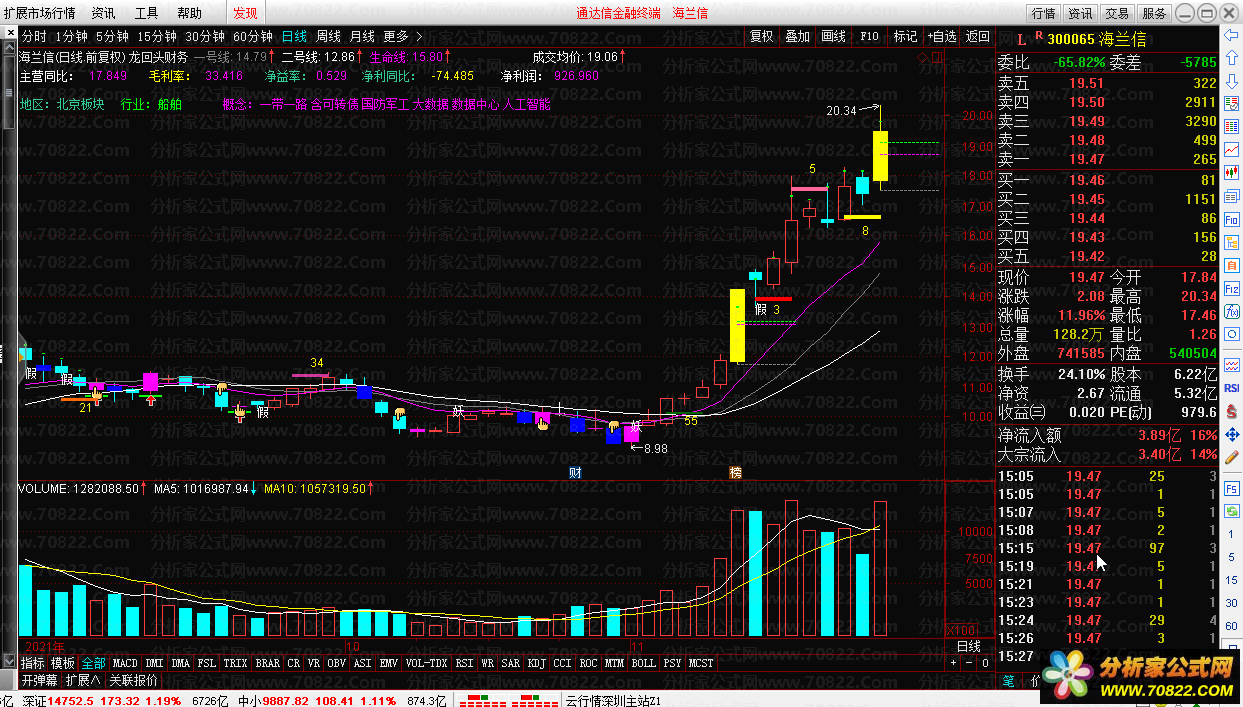Click the 榜 marker on timeline
The image size is (1243, 707).
[736, 472]
